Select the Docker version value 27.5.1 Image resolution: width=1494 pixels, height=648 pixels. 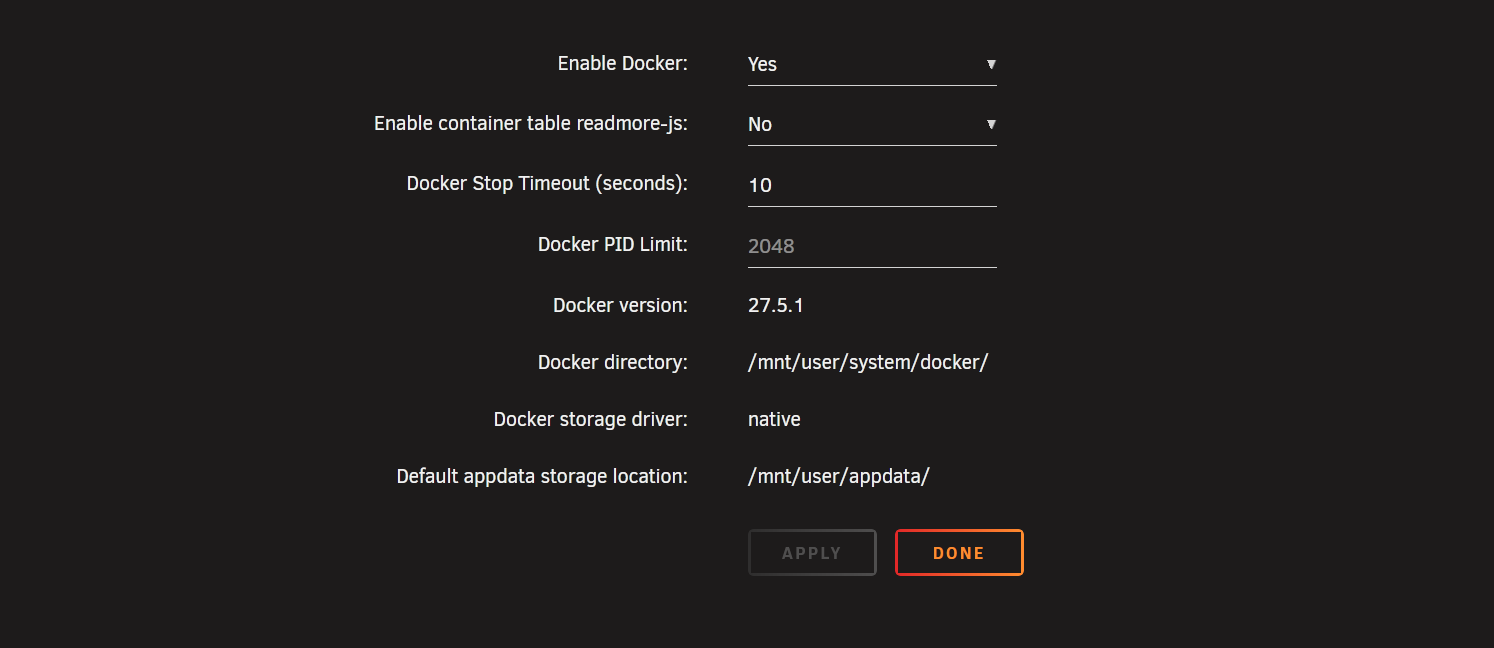pyautogui.click(x=776, y=306)
